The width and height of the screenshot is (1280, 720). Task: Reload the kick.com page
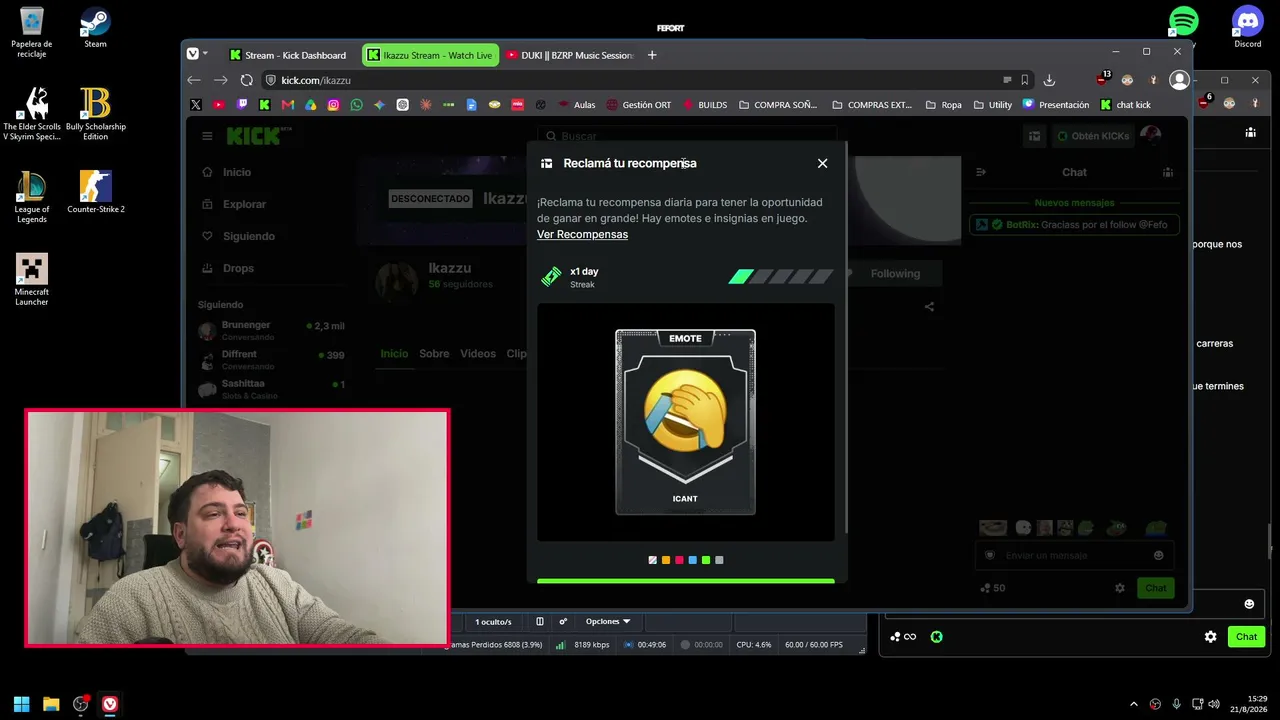pyautogui.click(x=246, y=80)
